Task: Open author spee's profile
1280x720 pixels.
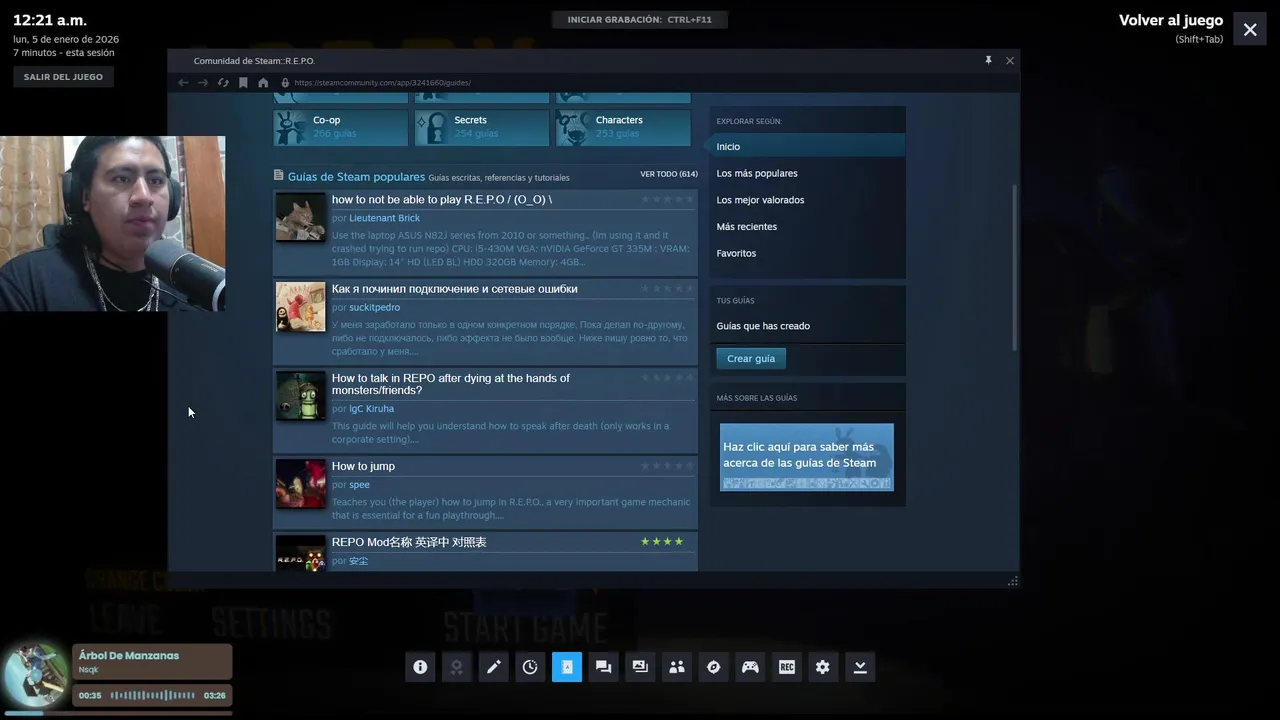Action: 359,485
